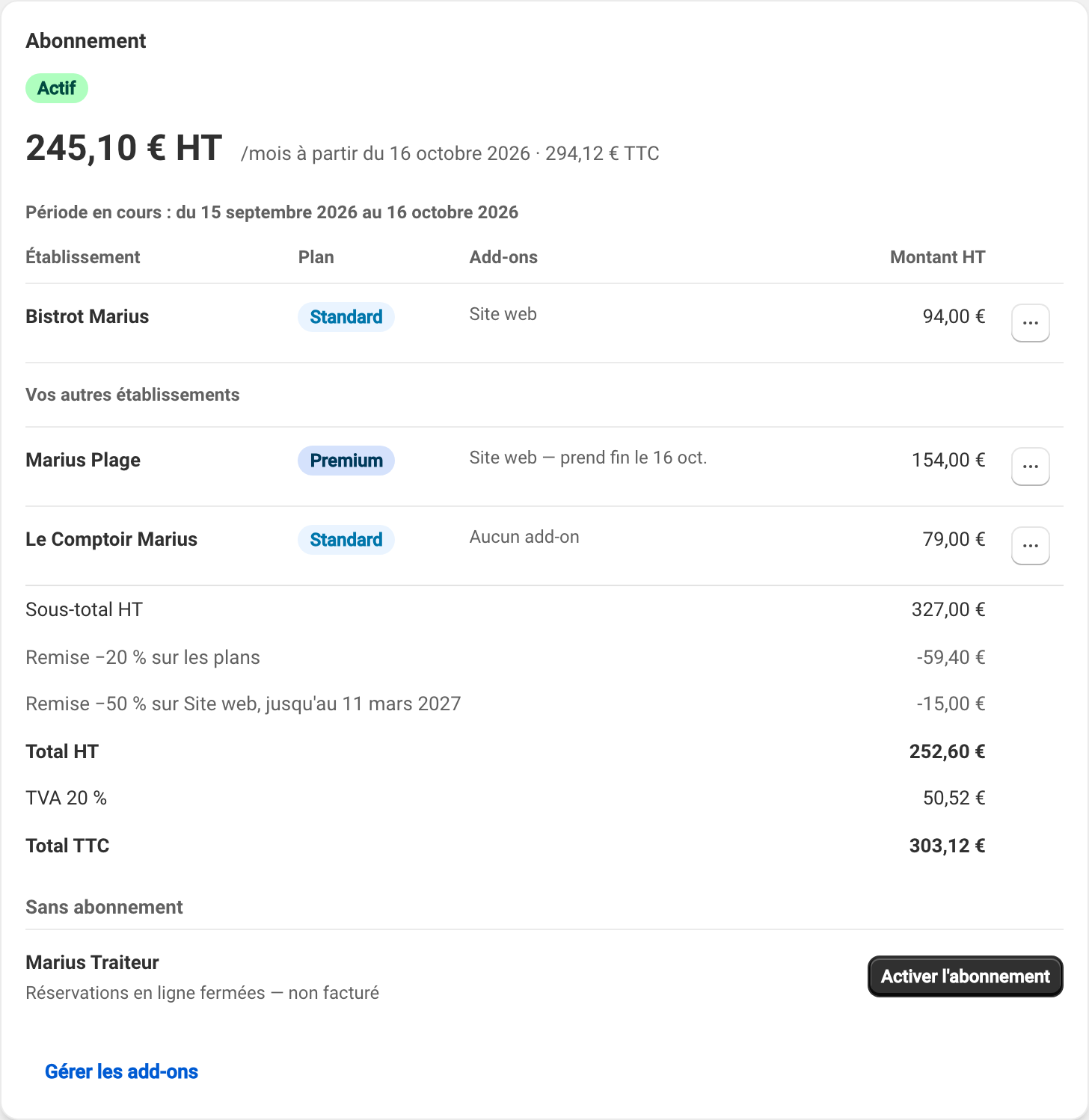Click the Activer l'abonnement button
Image resolution: width=1089 pixels, height=1120 pixels.
965,976
